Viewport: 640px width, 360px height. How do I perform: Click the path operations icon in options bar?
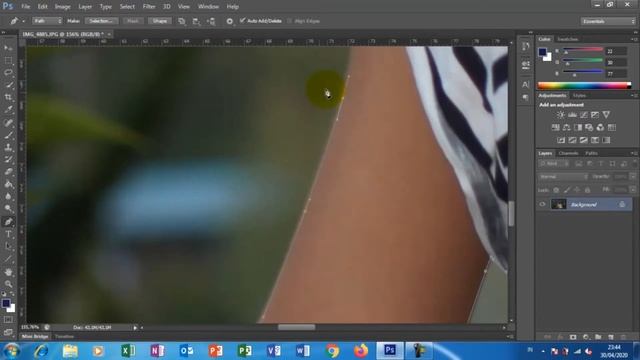tap(182, 21)
